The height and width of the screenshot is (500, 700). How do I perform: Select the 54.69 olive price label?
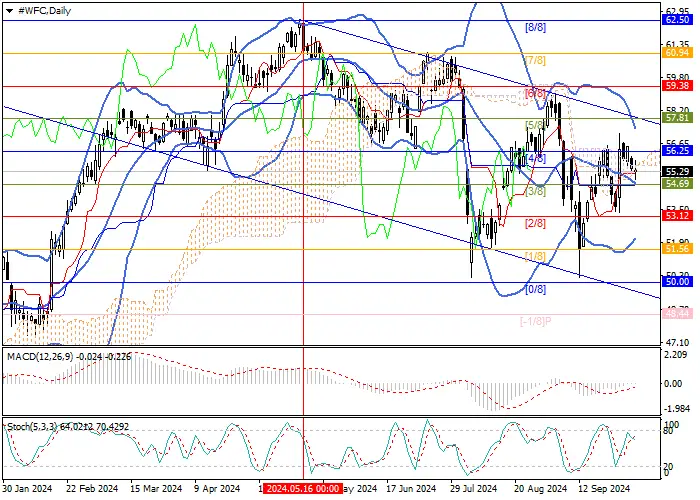(677, 183)
